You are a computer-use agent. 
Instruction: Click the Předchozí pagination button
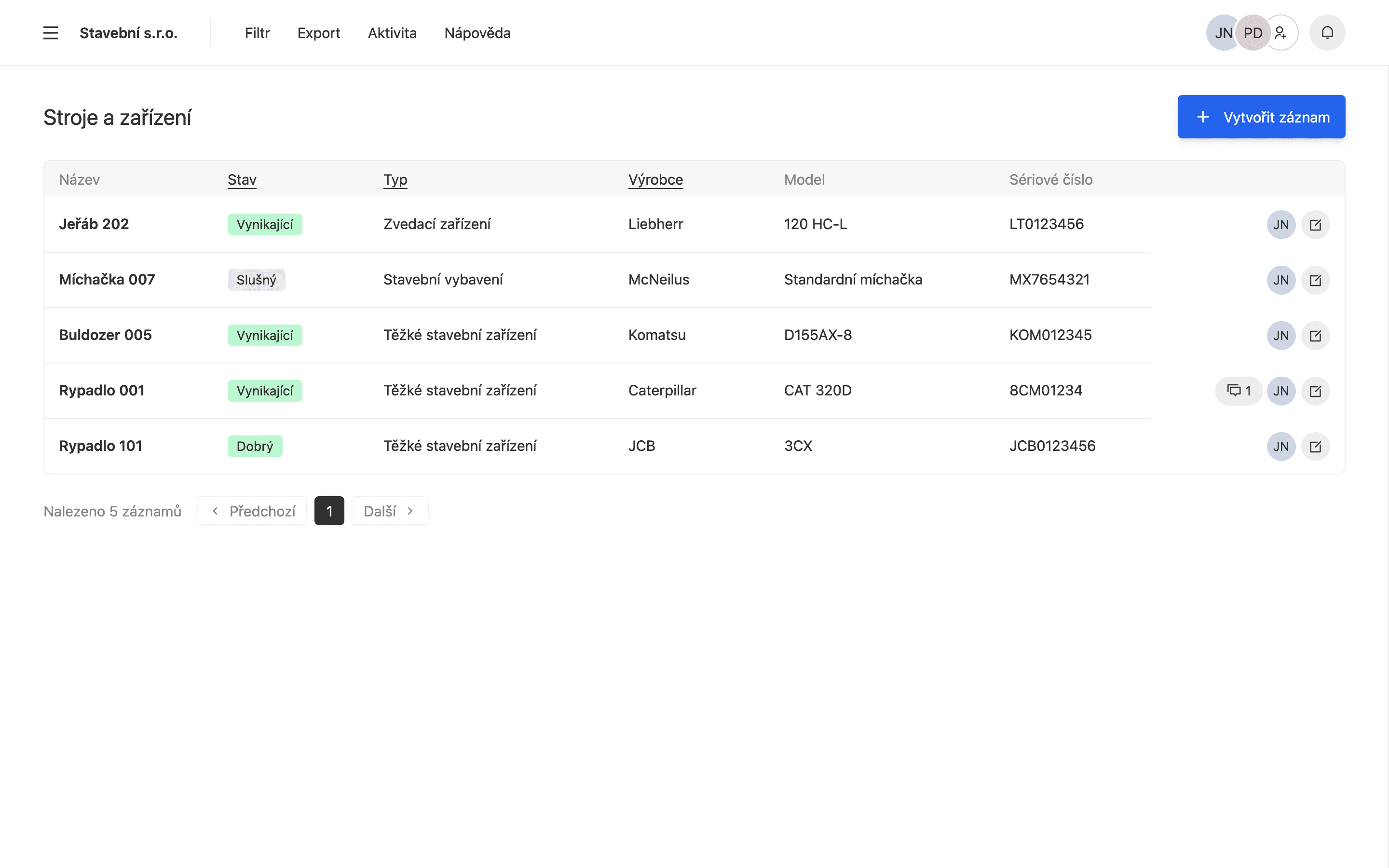tap(251, 510)
